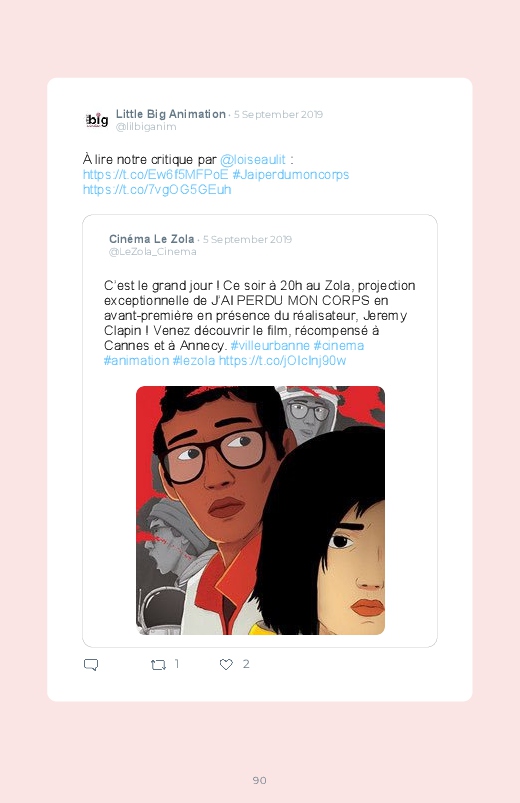
Task: Click the reply speech bubble icon
Action: [91, 665]
